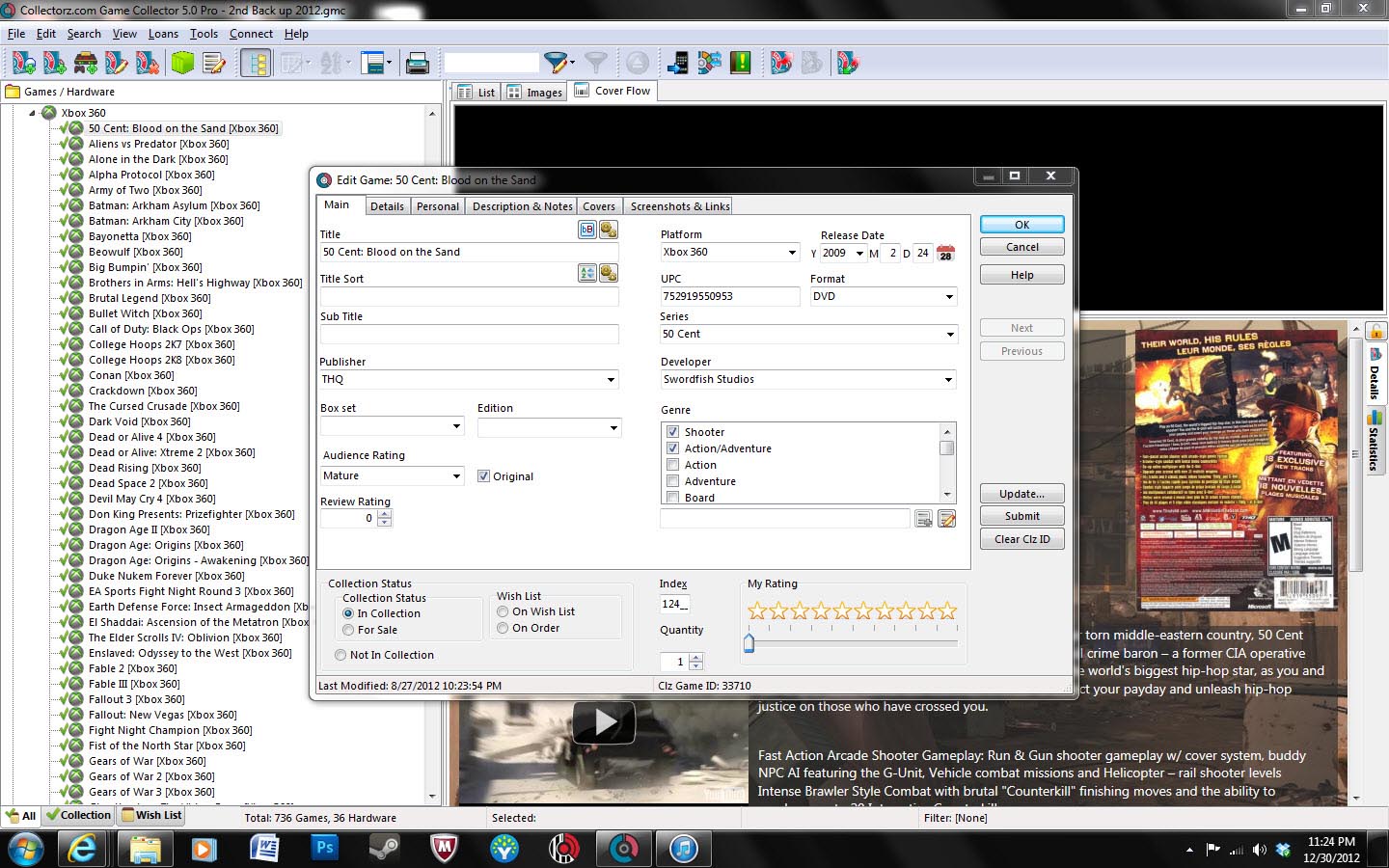Open Steam from the taskbar
Screen dimensions: 1389x868
click(384, 849)
